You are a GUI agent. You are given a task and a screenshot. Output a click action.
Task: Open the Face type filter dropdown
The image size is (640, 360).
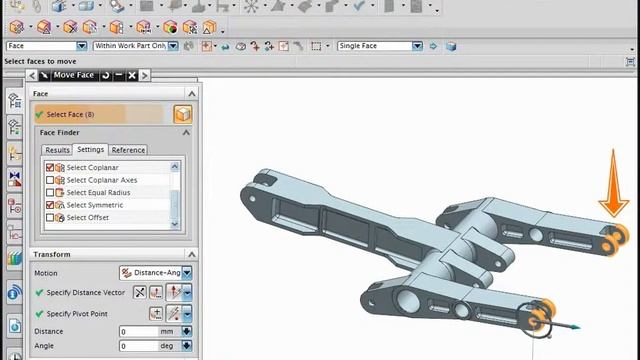81,46
